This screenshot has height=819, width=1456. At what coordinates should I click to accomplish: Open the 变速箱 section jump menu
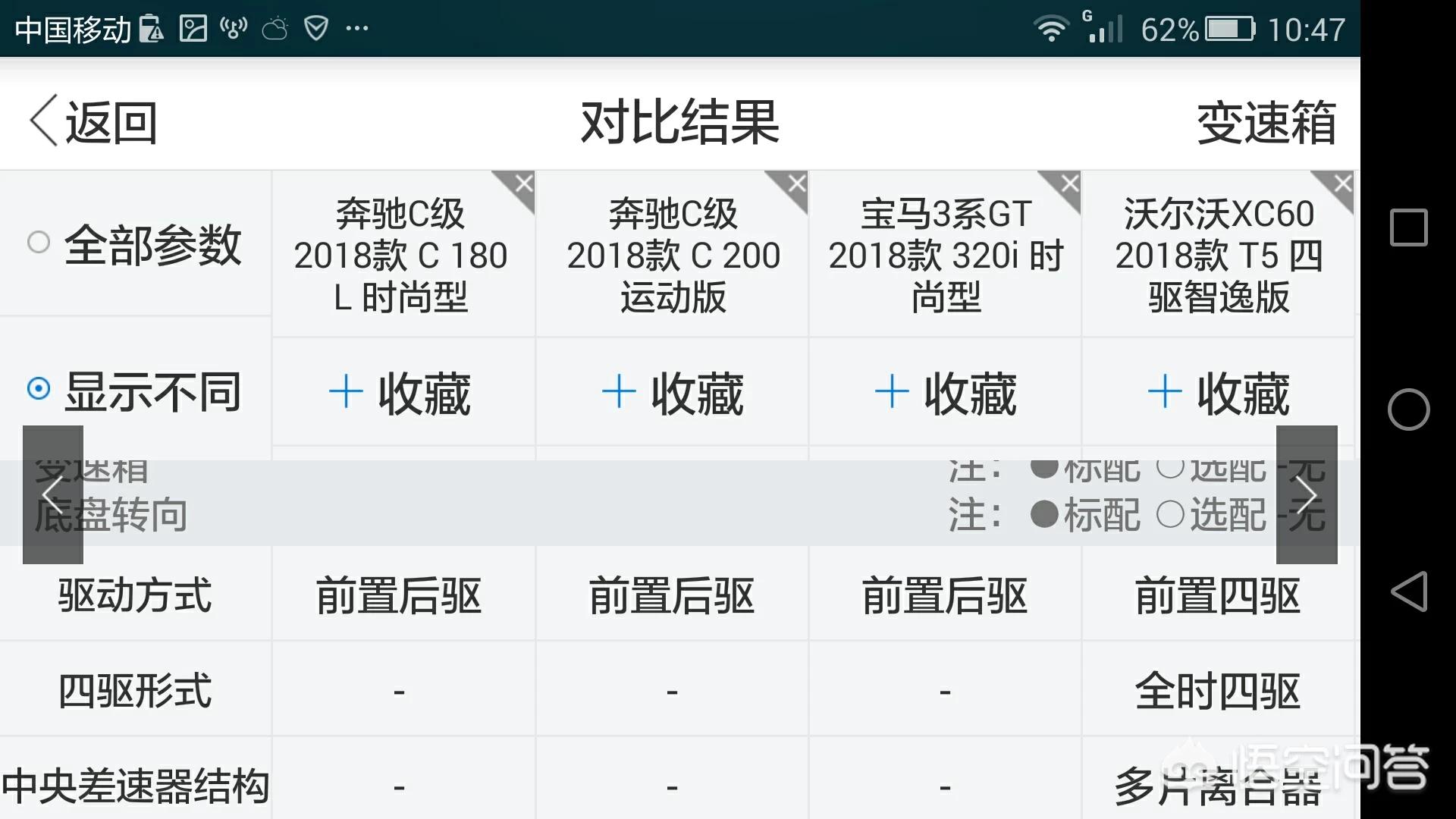click(1266, 122)
